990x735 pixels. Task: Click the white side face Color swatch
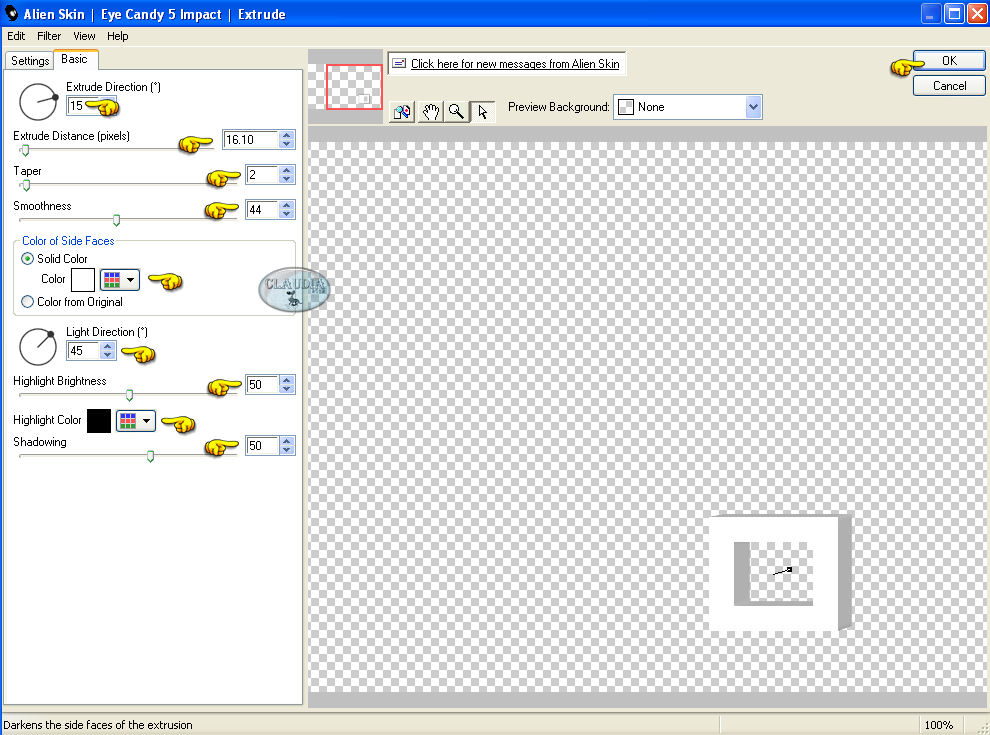coord(83,280)
